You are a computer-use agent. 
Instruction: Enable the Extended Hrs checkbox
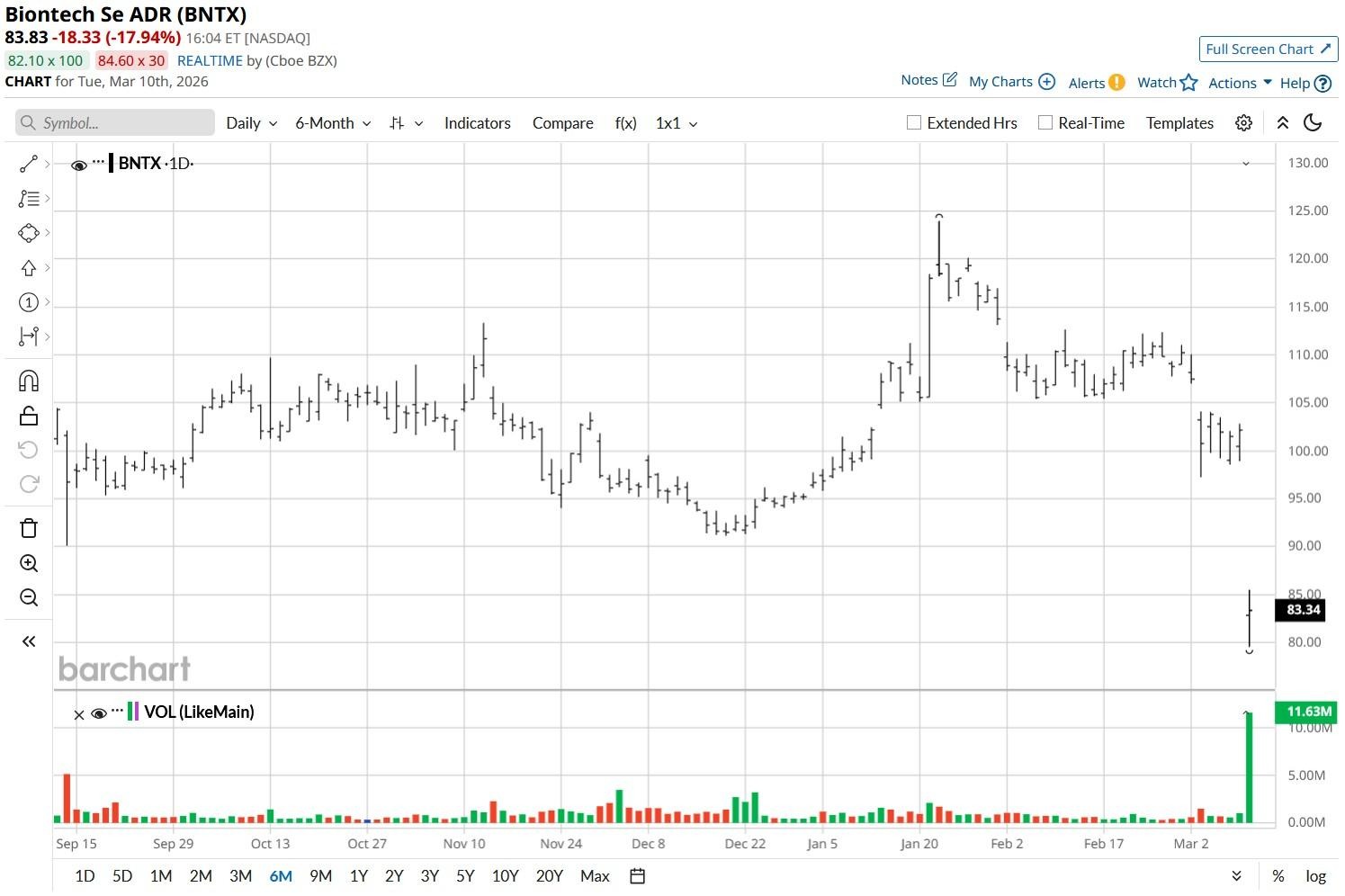pyautogui.click(x=914, y=123)
